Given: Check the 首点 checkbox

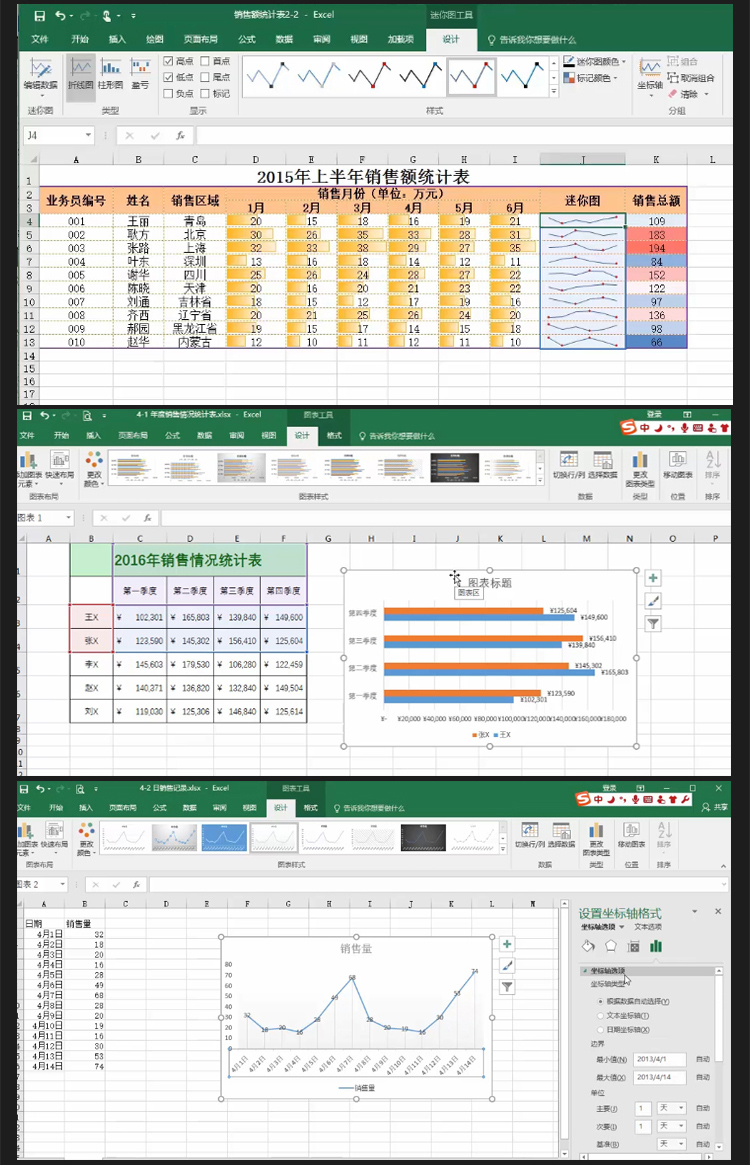Looking at the screenshot, I should (205, 61).
